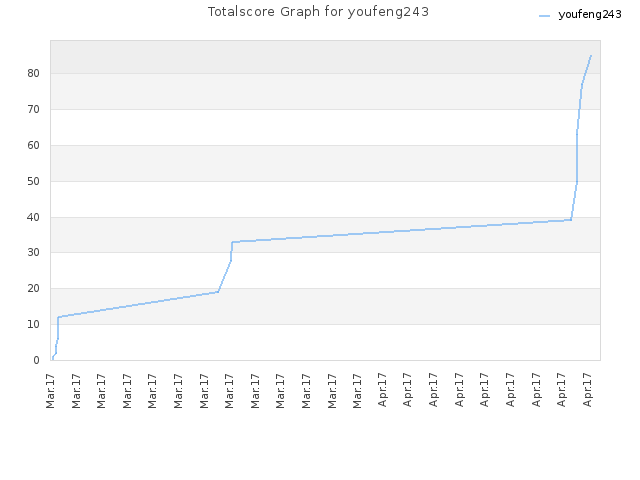
Task: Click the y-axis label 40
Action: tap(33, 217)
